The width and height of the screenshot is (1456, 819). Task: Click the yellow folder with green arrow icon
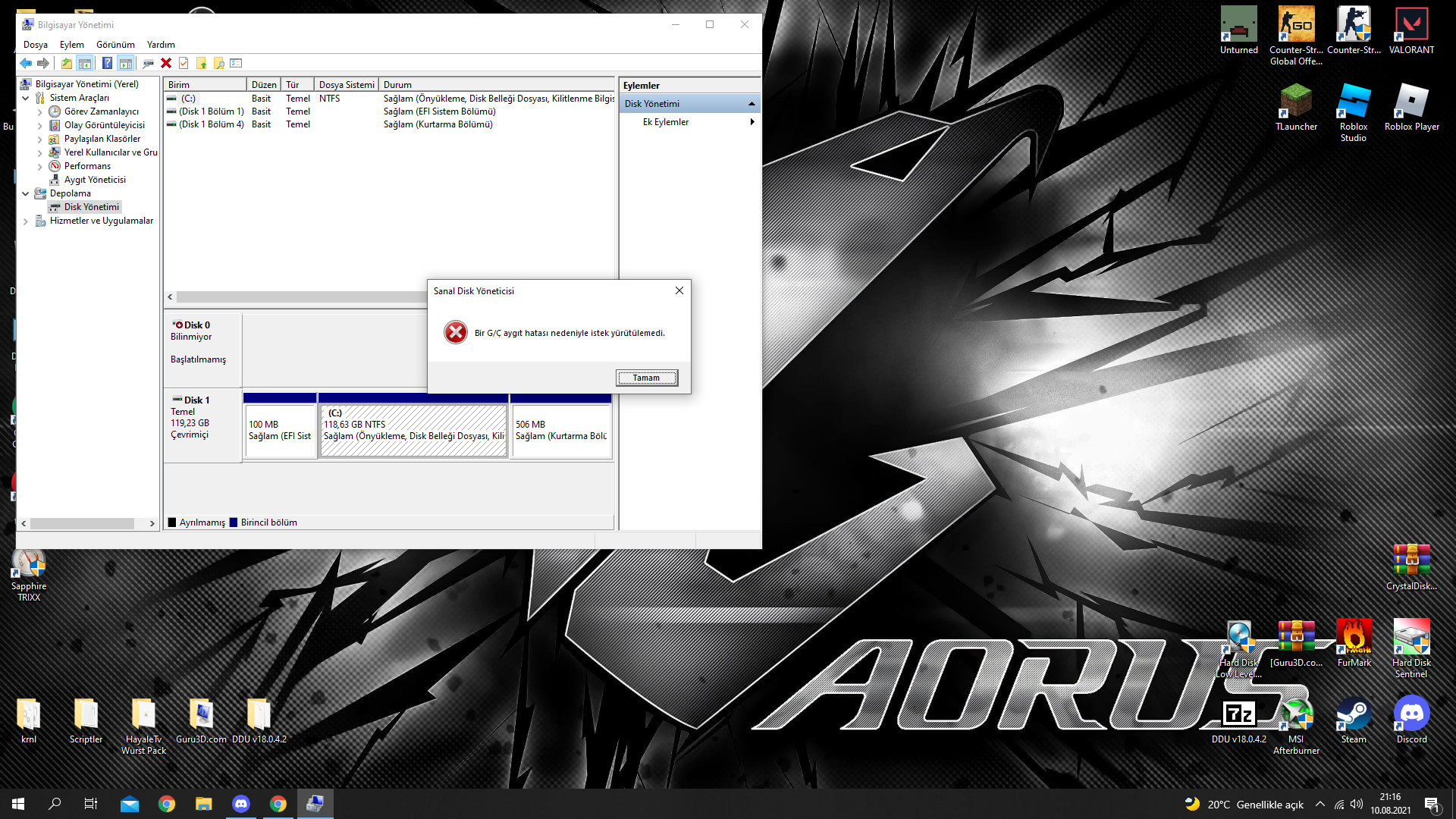click(201, 64)
